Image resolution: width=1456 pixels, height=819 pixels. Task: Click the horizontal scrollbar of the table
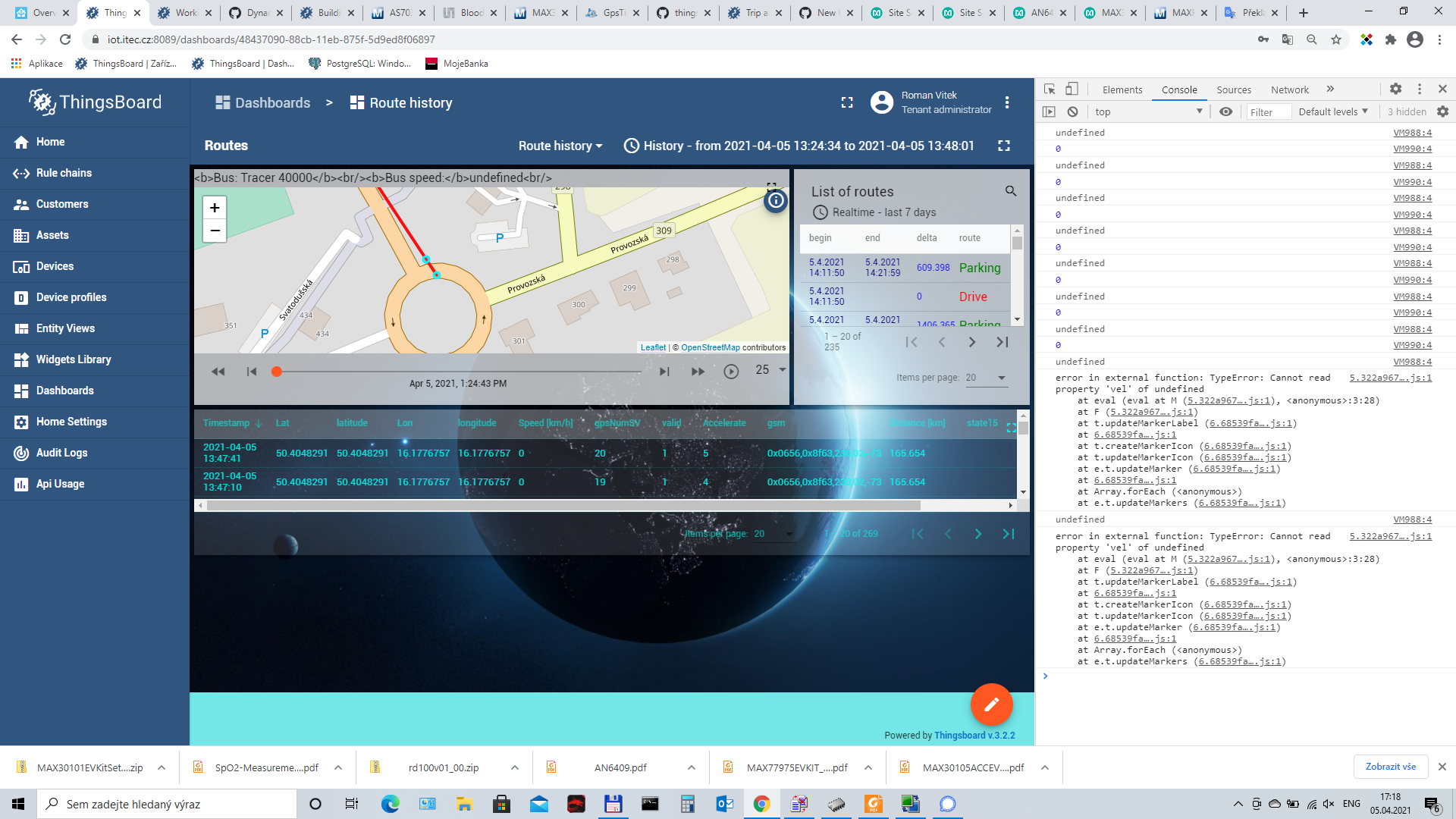tap(563, 505)
